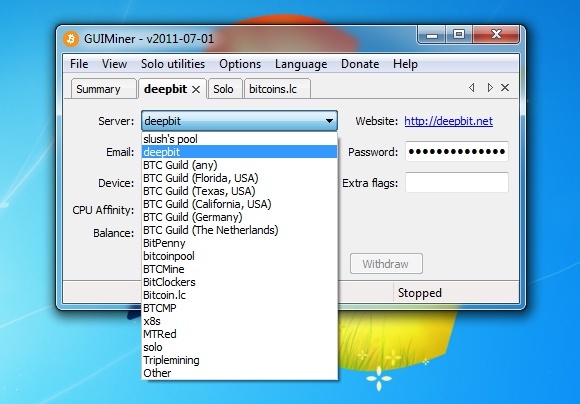
Task: Open the Language menu
Action: coord(301,64)
